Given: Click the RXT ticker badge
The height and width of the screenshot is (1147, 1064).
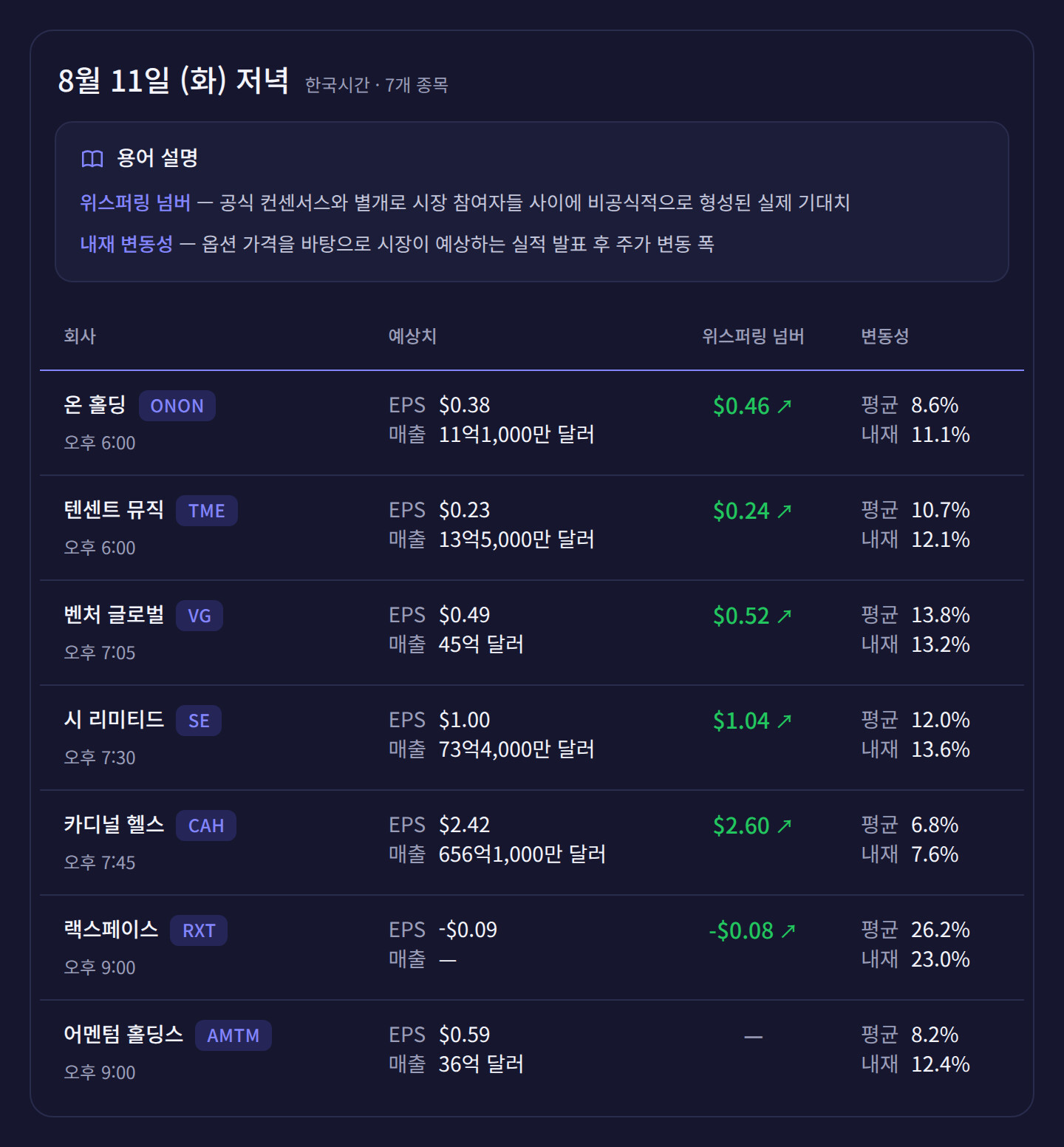Looking at the screenshot, I should (199, 930).
